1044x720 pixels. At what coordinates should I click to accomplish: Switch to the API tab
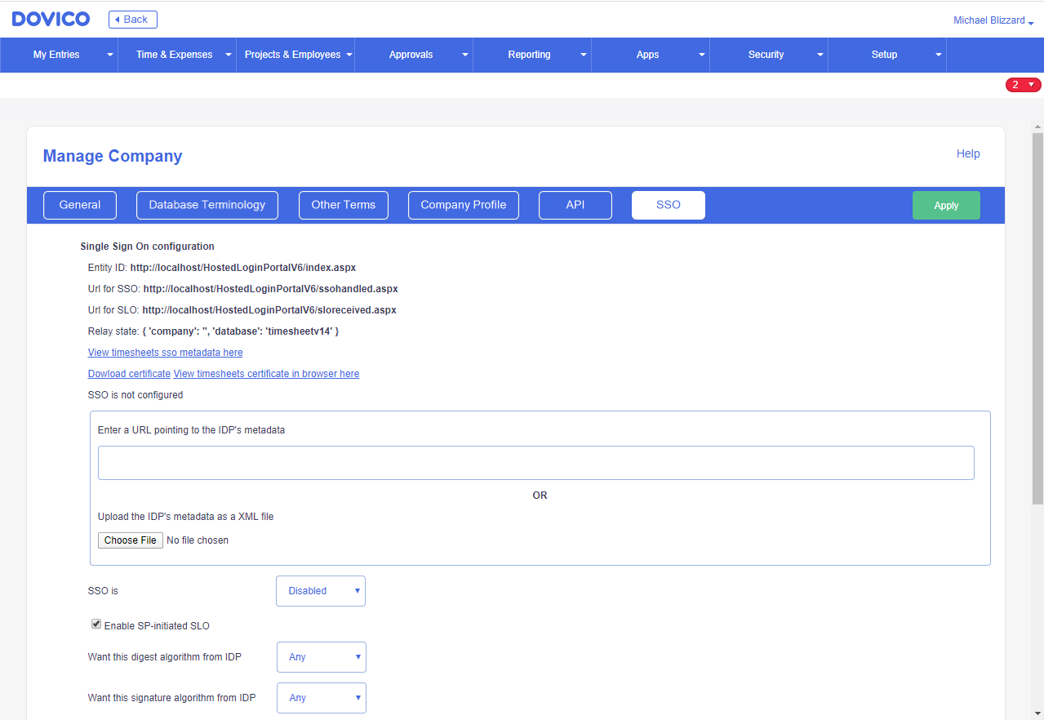[575, 205]
